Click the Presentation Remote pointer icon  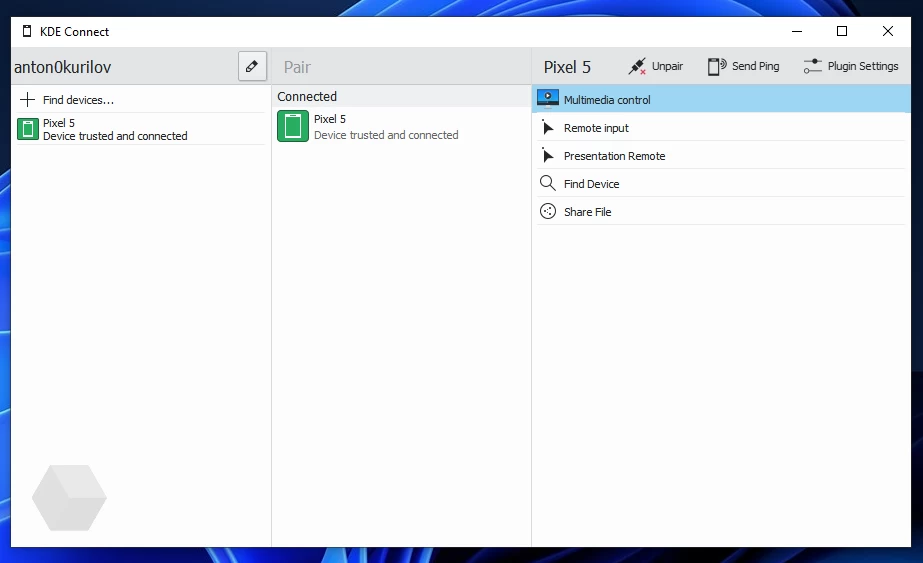click(x=548, y=156)
